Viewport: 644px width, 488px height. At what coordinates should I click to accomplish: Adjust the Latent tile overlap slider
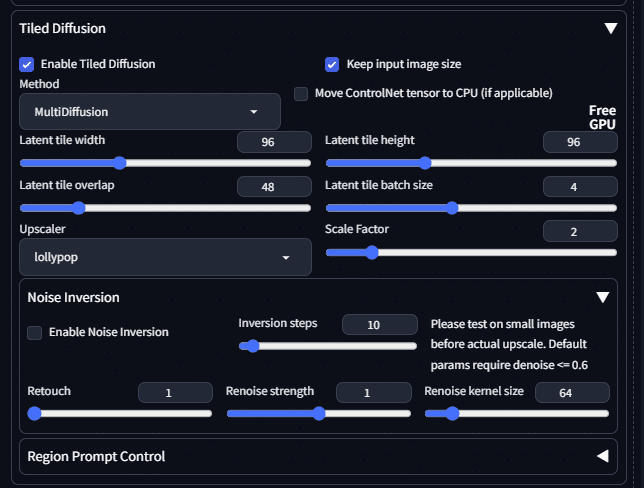point(166,208)
